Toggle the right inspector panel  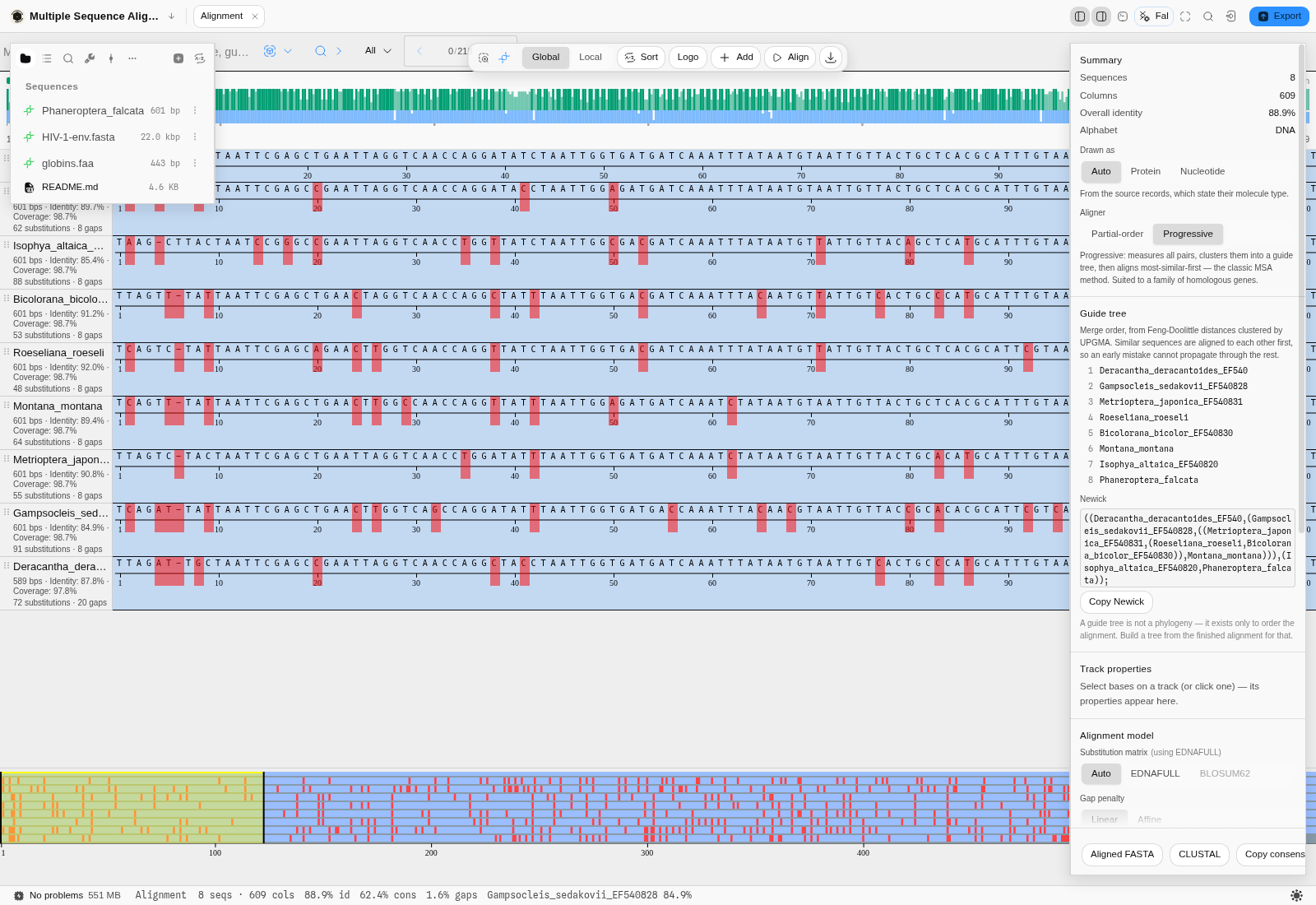[1101, 16]
